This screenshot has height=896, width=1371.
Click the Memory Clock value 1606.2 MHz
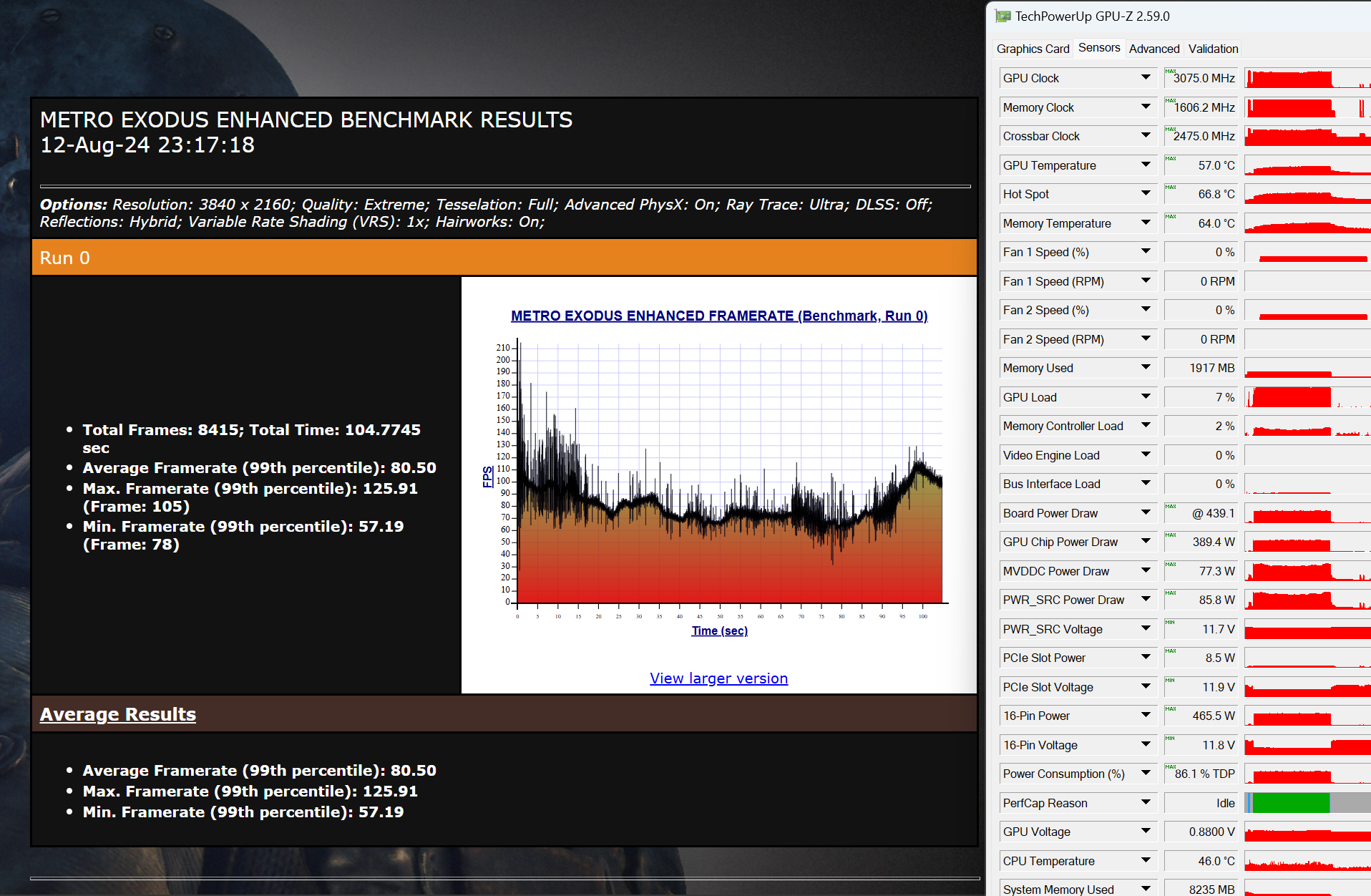(1201, 107)
